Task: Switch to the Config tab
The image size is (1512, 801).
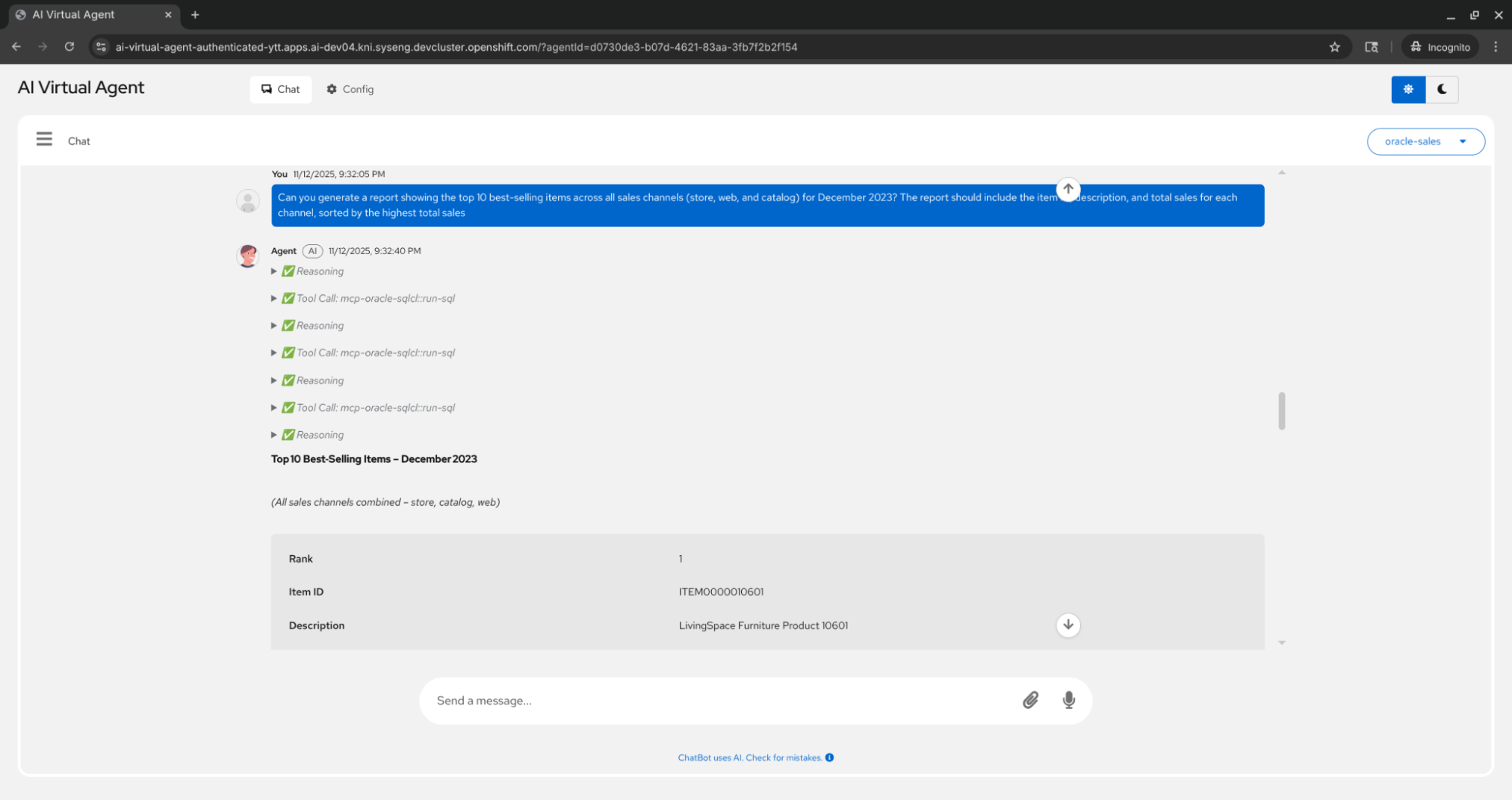Action: pyautogui.click(x=350, y=89)
